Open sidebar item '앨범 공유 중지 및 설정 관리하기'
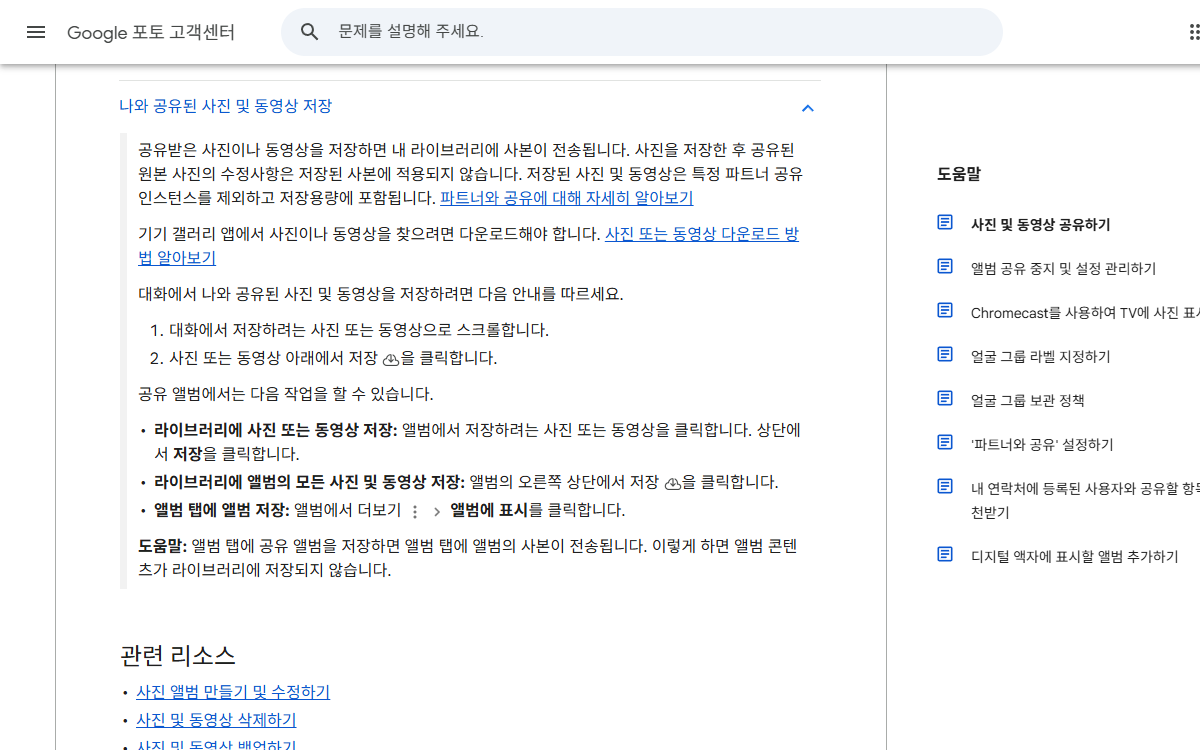The height and width of the screenshot is (750, 1200). (x=1063, y=269)
